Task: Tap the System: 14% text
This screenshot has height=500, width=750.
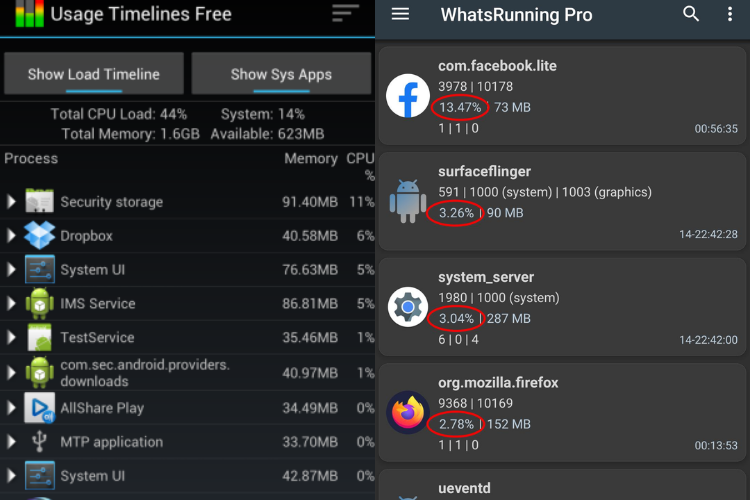Action: (263, 114)
